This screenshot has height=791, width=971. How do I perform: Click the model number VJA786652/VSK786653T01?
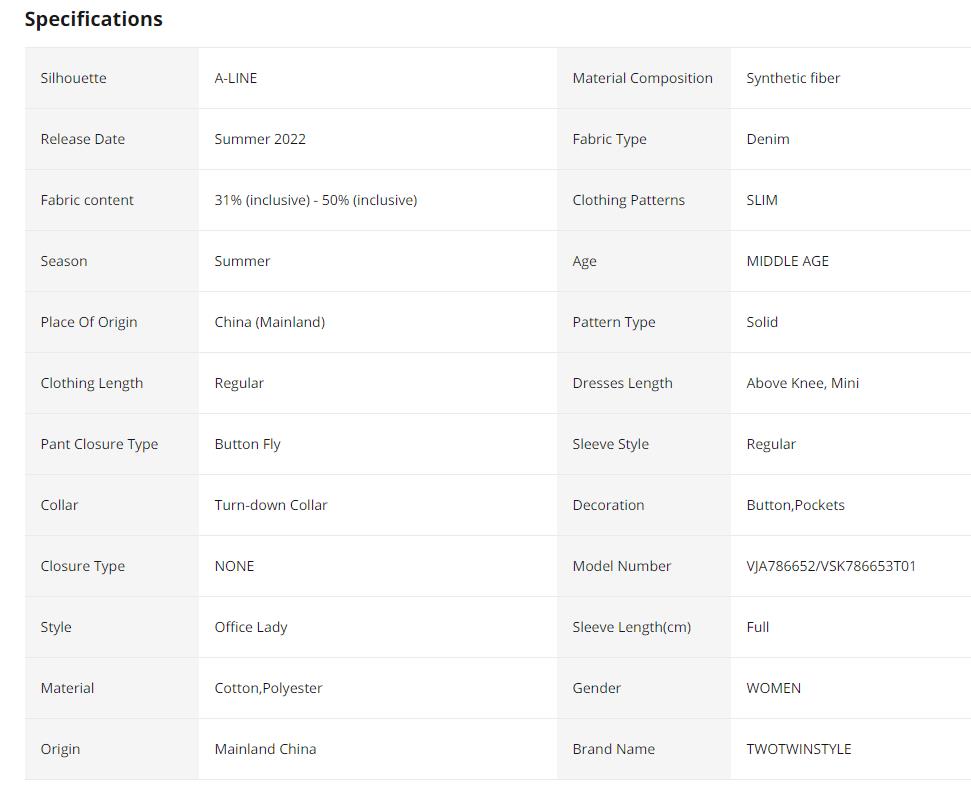[x=830, y=566]
